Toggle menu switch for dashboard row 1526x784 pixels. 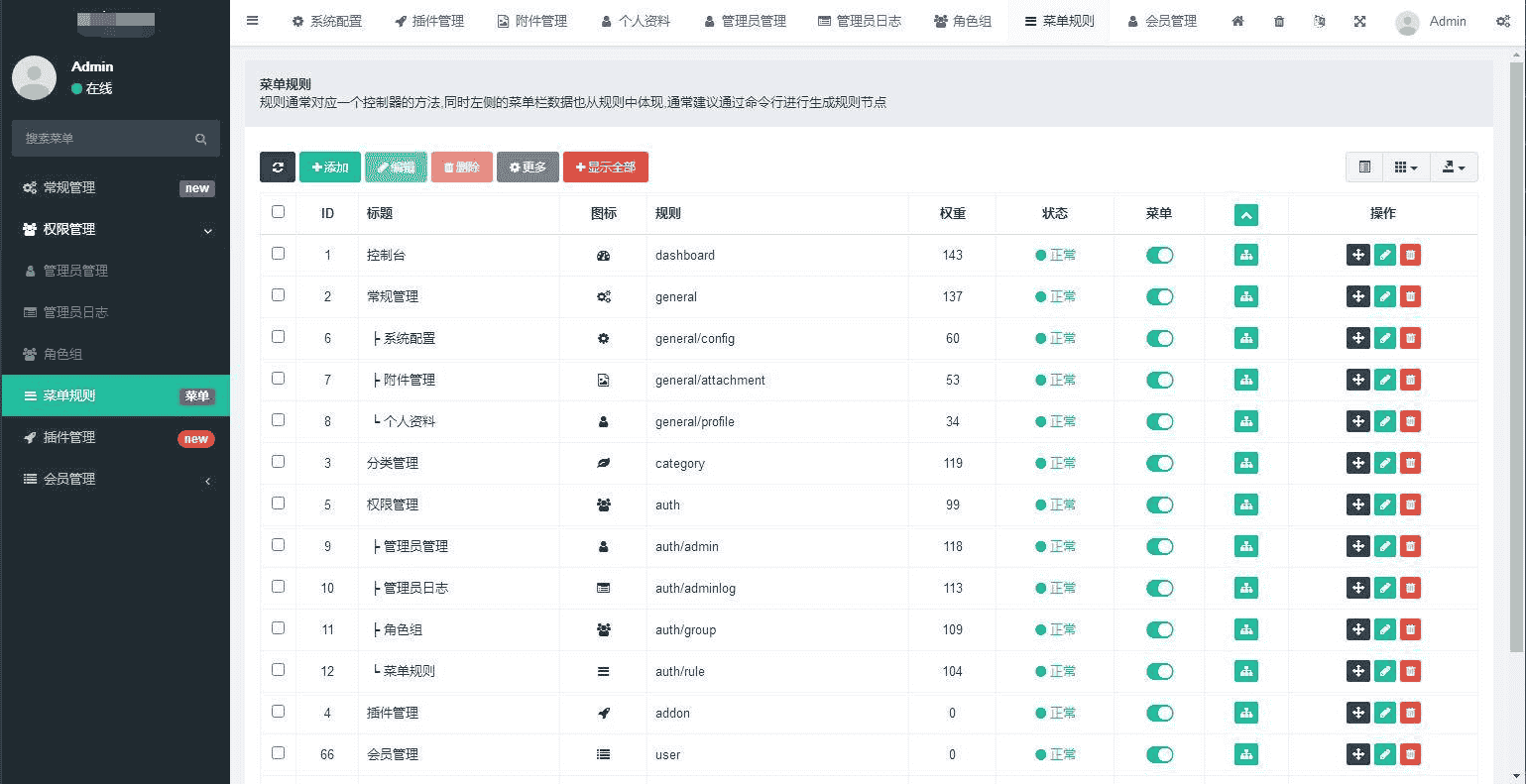point(1159,255)
